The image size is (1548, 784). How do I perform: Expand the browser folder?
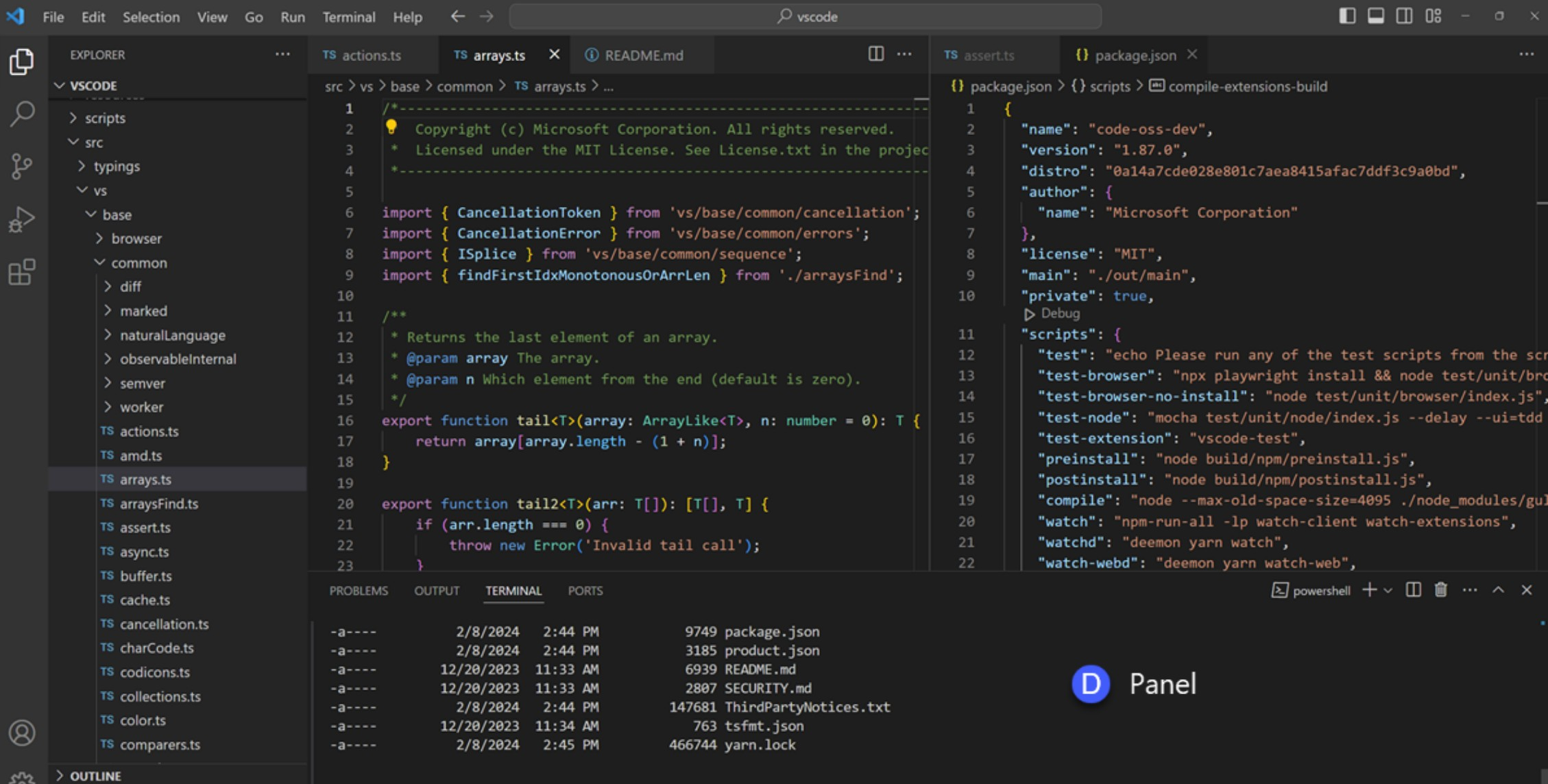[x=177, y=238]
